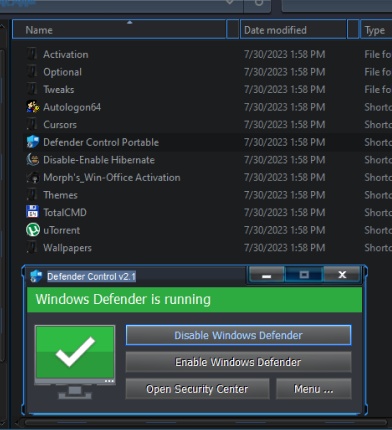Click the Autologon64 shortcut icon
Viewport: 392px width, 430px height.
pyautogui.click(x=33, y=107)
